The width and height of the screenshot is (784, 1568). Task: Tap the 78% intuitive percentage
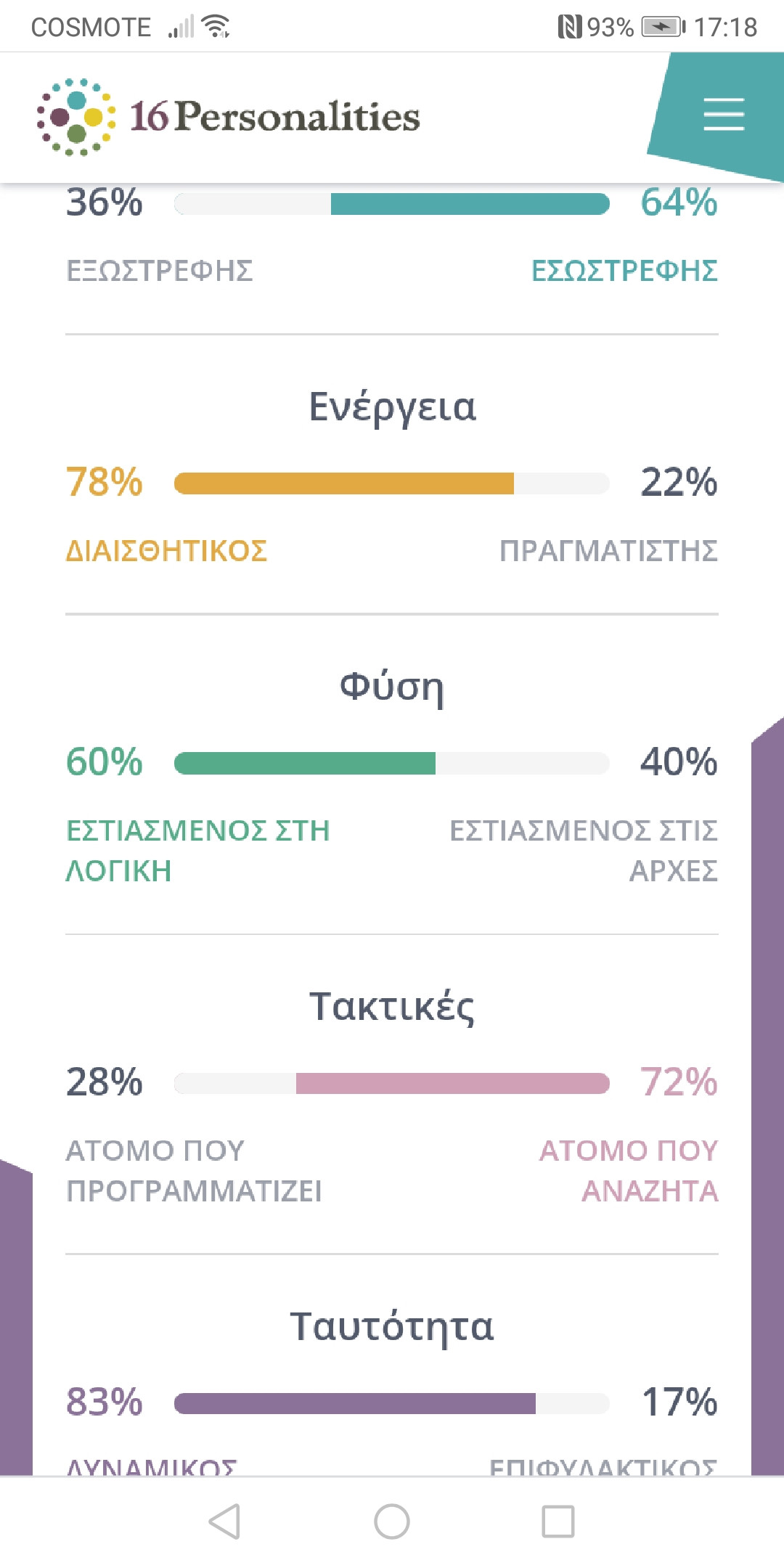click(105, 482)
